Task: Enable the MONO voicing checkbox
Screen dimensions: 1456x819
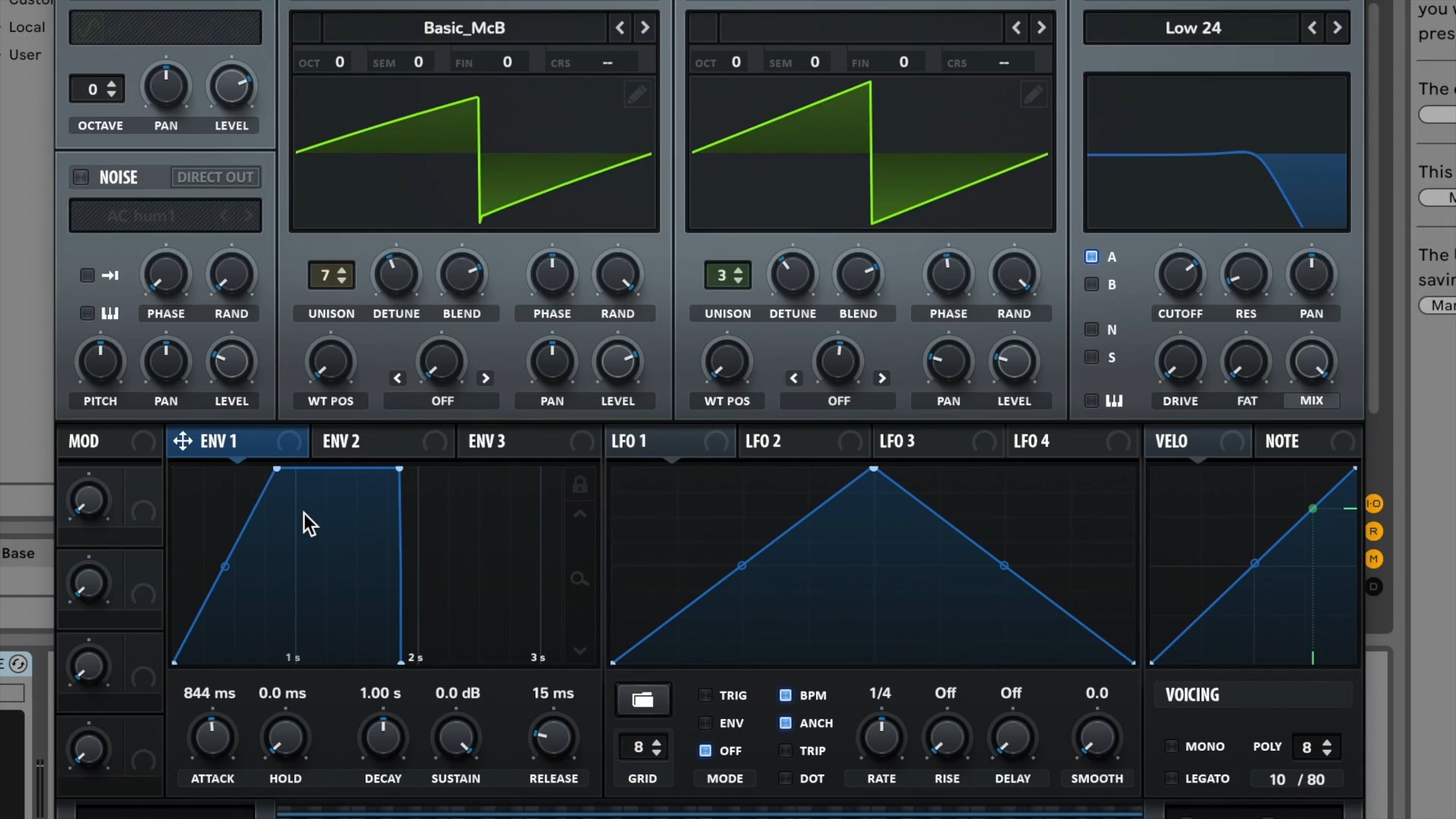Action: point(1172,746)
